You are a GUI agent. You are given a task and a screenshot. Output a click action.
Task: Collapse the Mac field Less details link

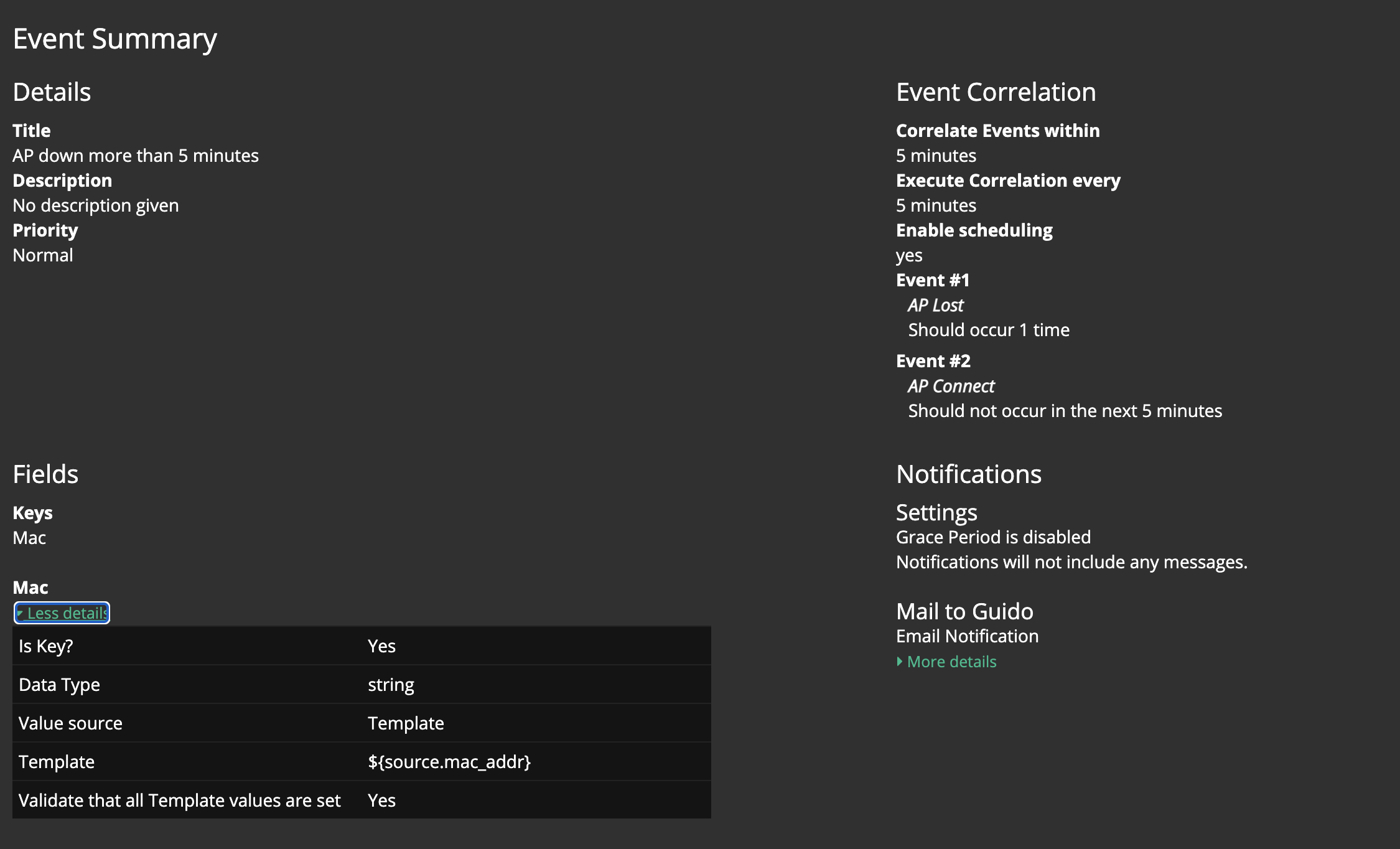tap(62, 613)
